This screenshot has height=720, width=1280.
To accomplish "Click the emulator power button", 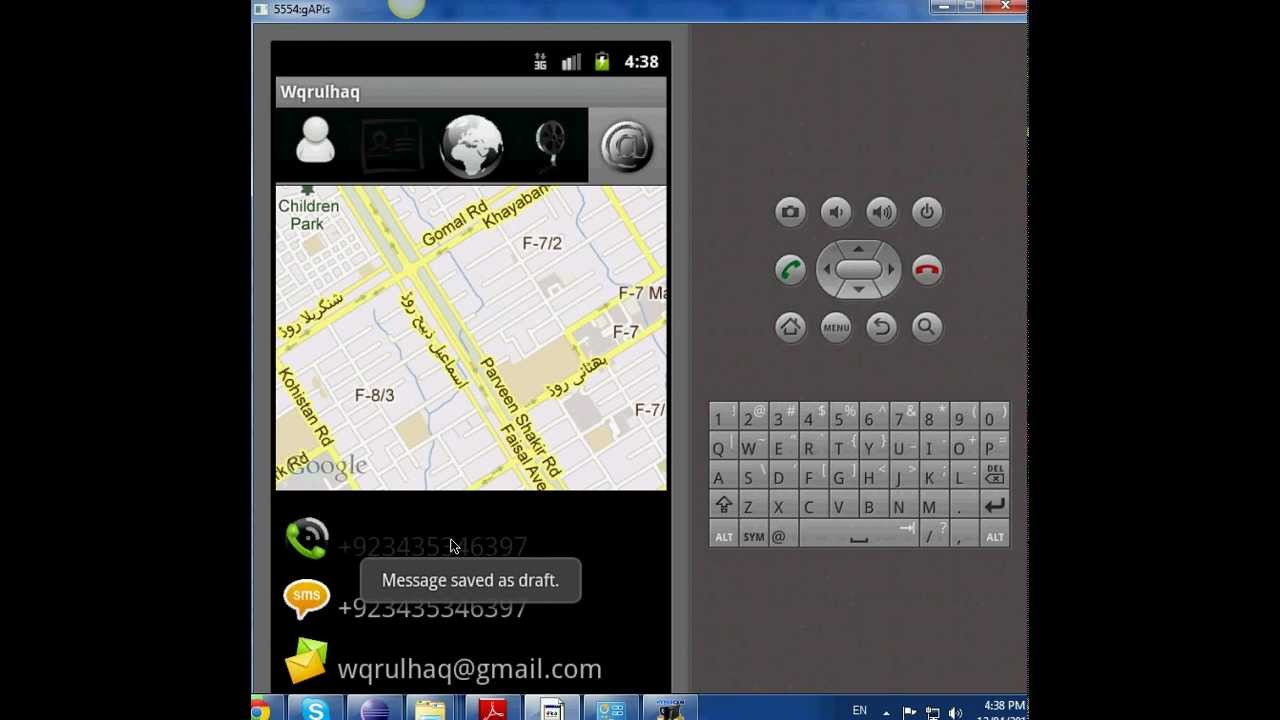I will (x=927, y=212).
